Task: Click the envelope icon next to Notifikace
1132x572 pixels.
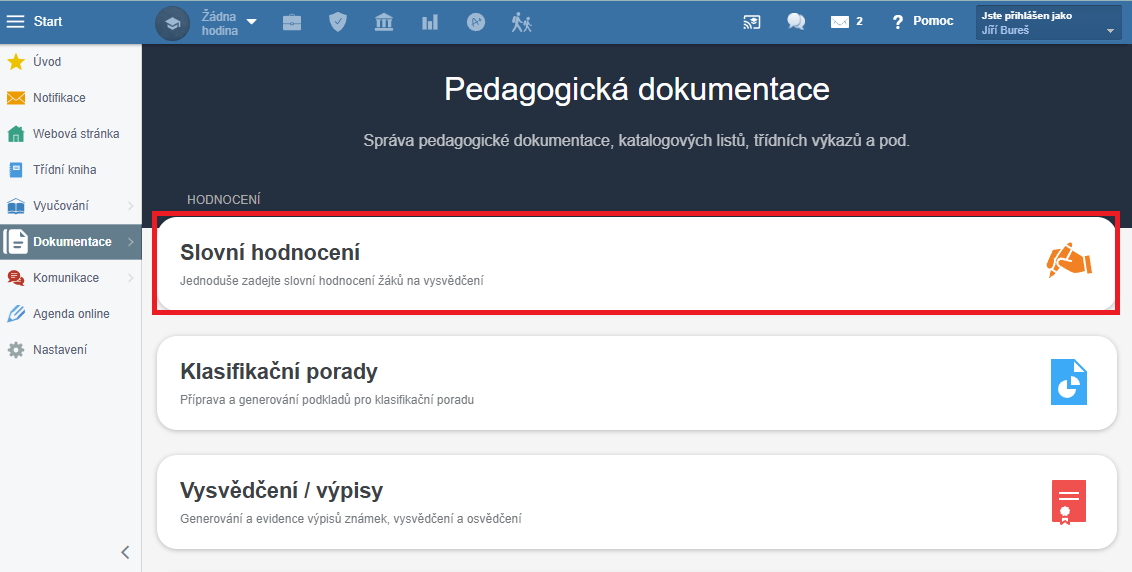Action: 16,98
